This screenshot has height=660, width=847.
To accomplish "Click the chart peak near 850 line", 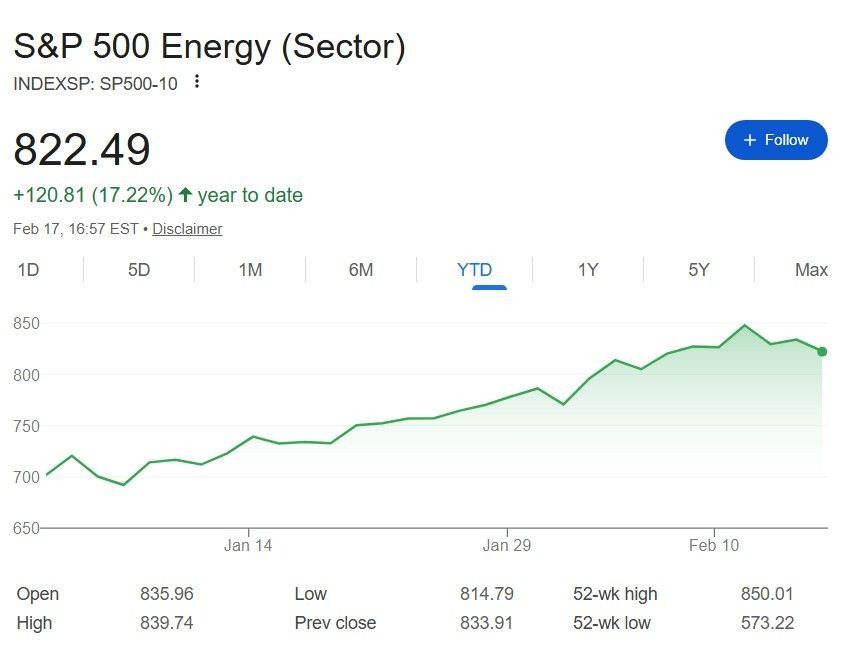I will click(745, 325).
